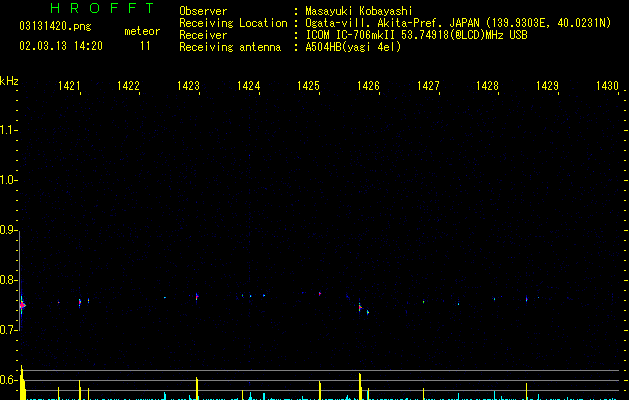This screenshot has width=629, height=400.
Task: Click the meteor echo near 1423
Action: [x=197, y=297]
